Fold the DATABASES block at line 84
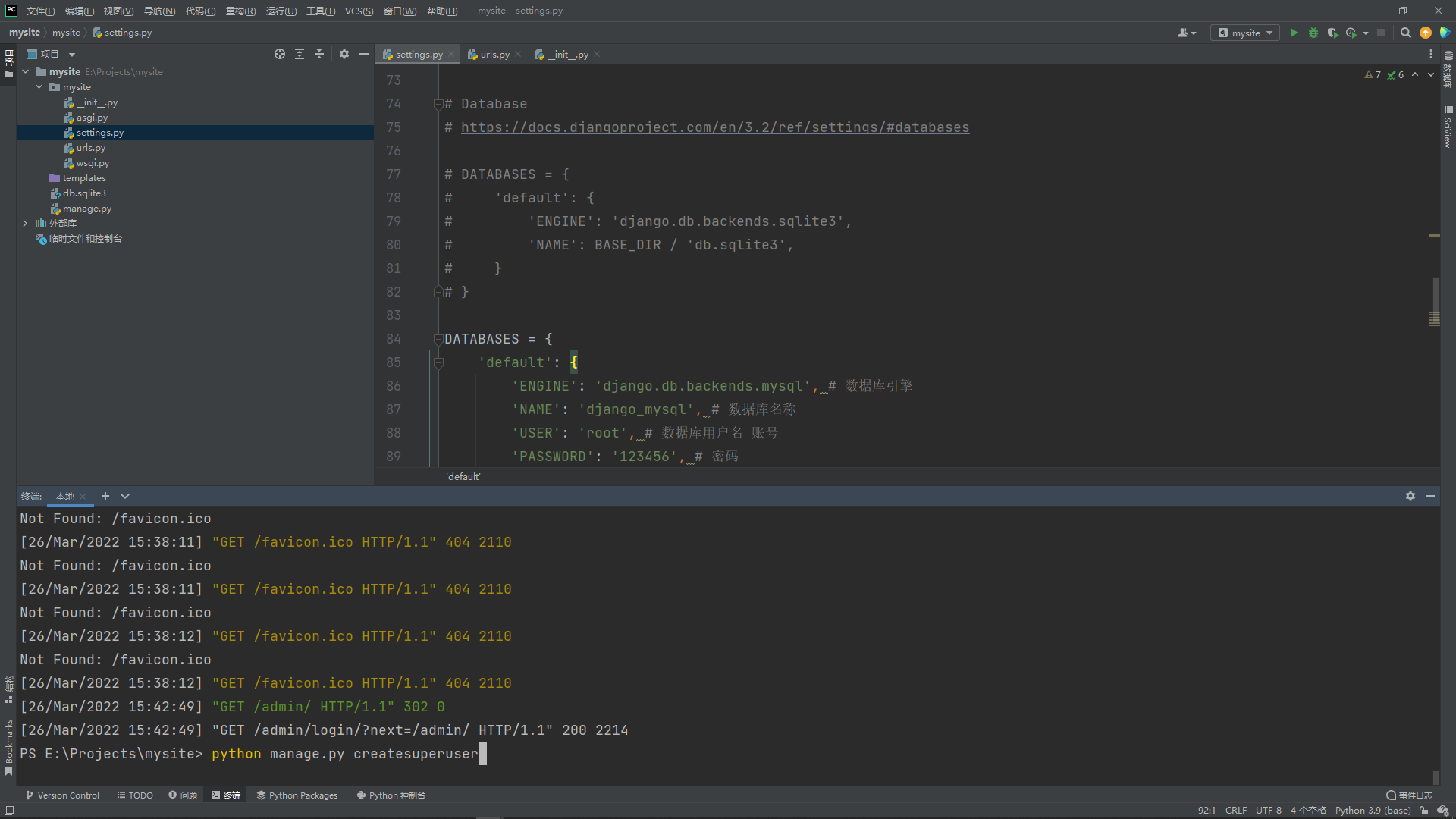1456x819 pixels. (438, 339)
